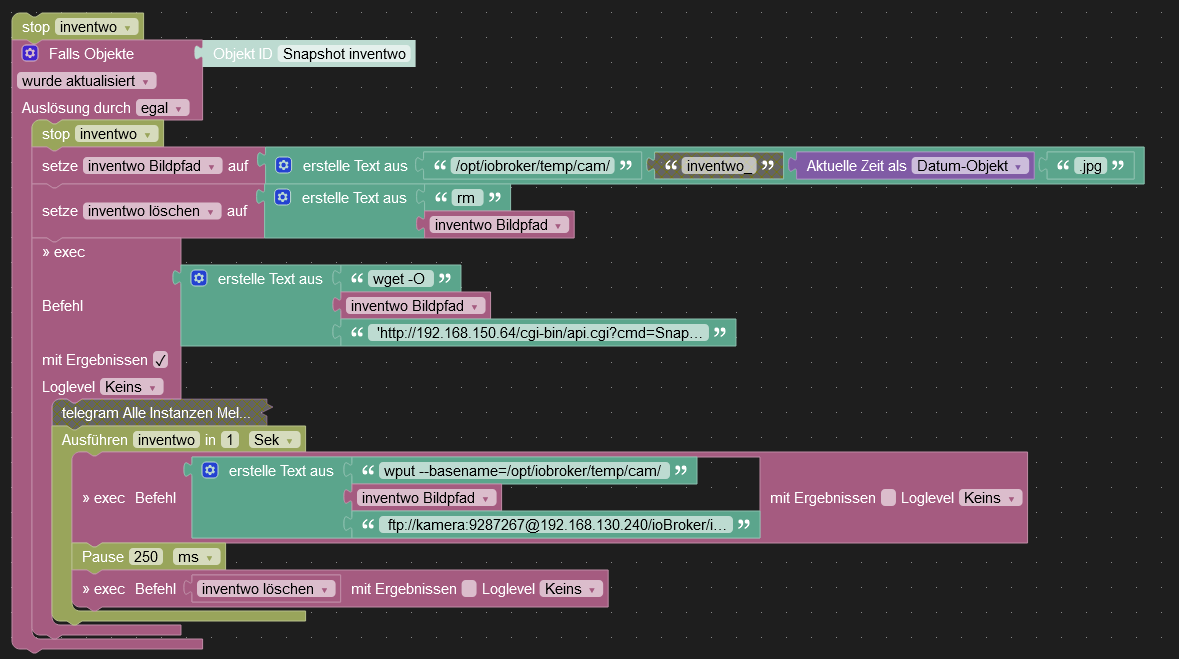Screen dimensions: 1179x659
Task: Expand Auslösung durch egal dropdown
Action: [162, 108]
